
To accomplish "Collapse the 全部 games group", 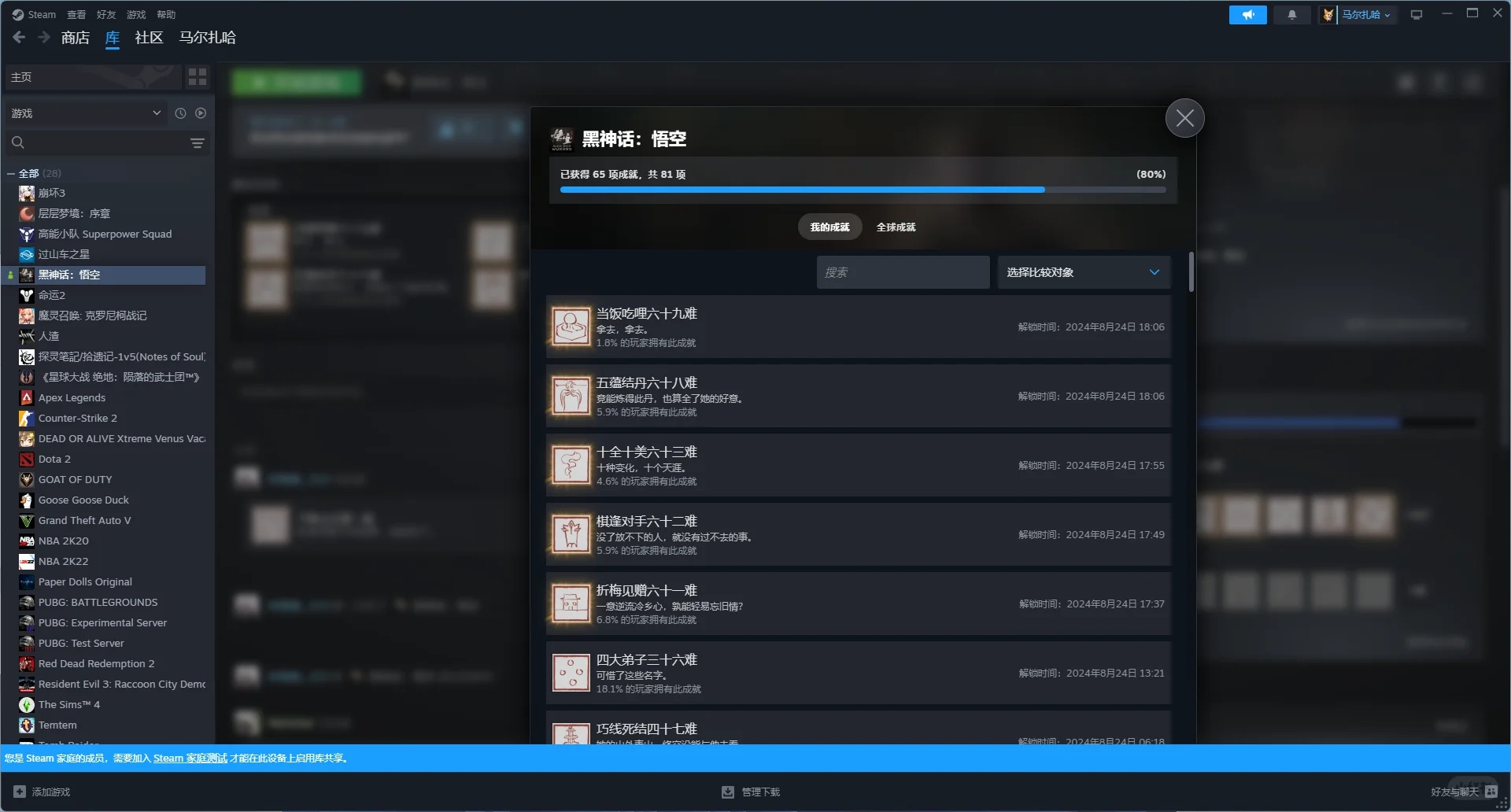I will (x=11, y=173).
